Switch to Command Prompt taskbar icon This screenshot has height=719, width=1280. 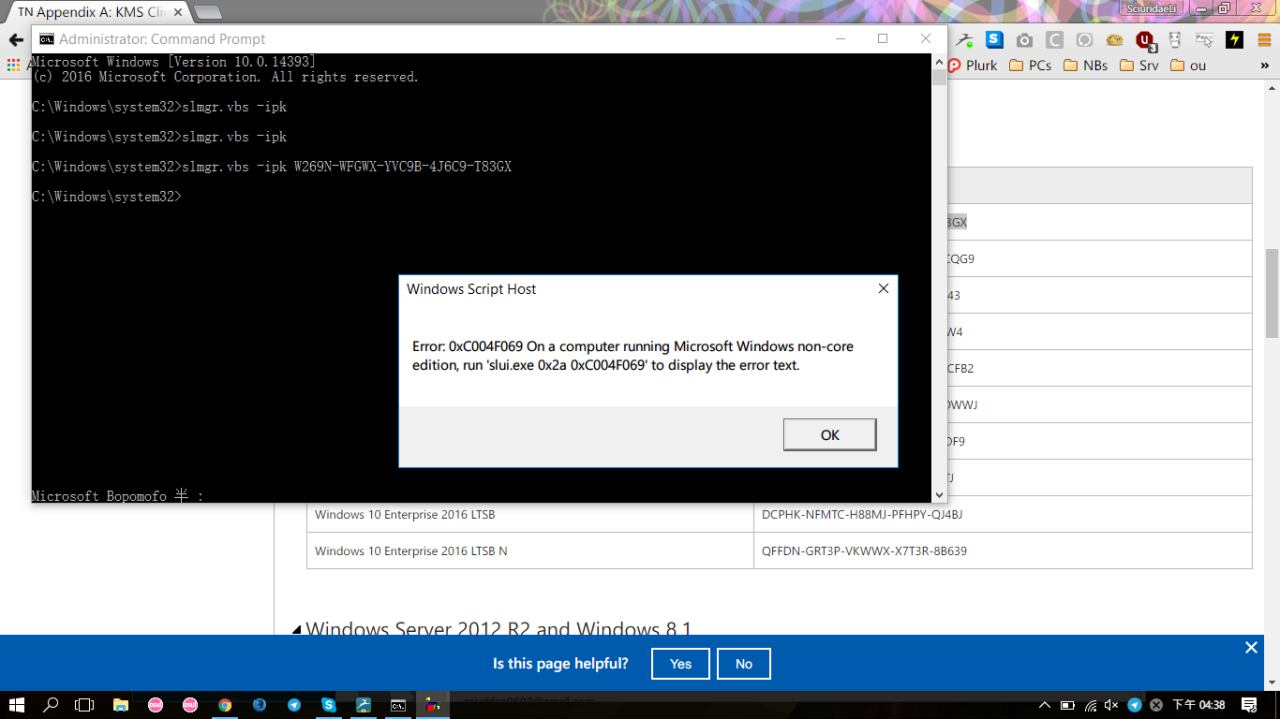click(398, 704)
